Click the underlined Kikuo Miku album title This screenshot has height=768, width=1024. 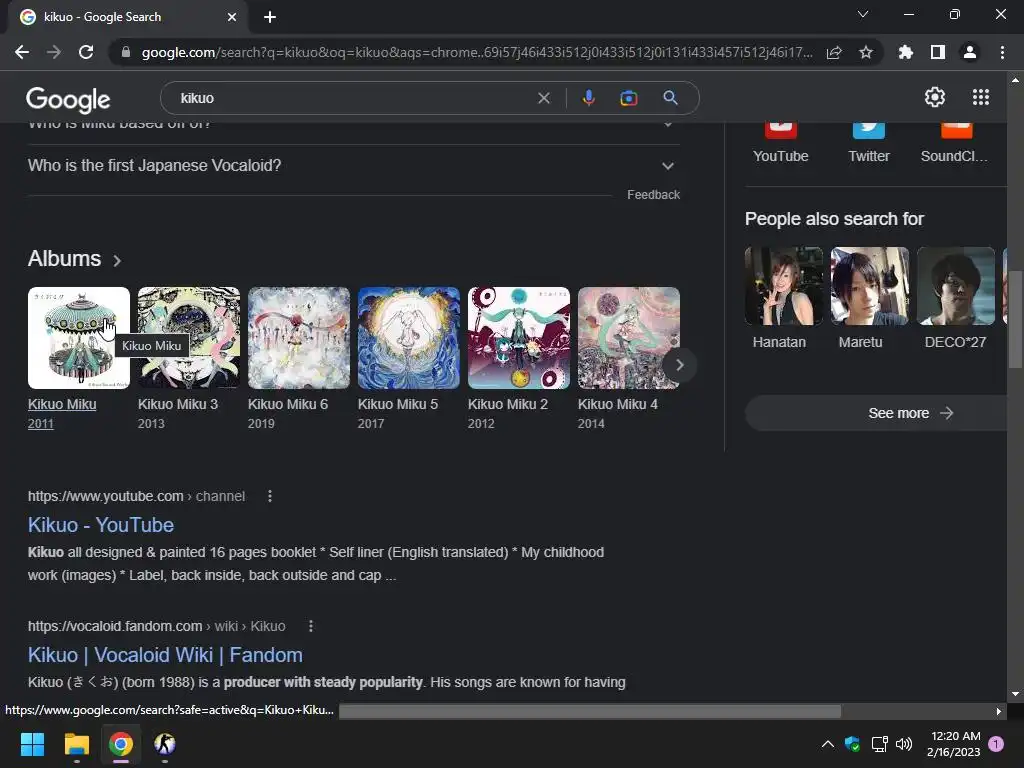click(62, 404)
